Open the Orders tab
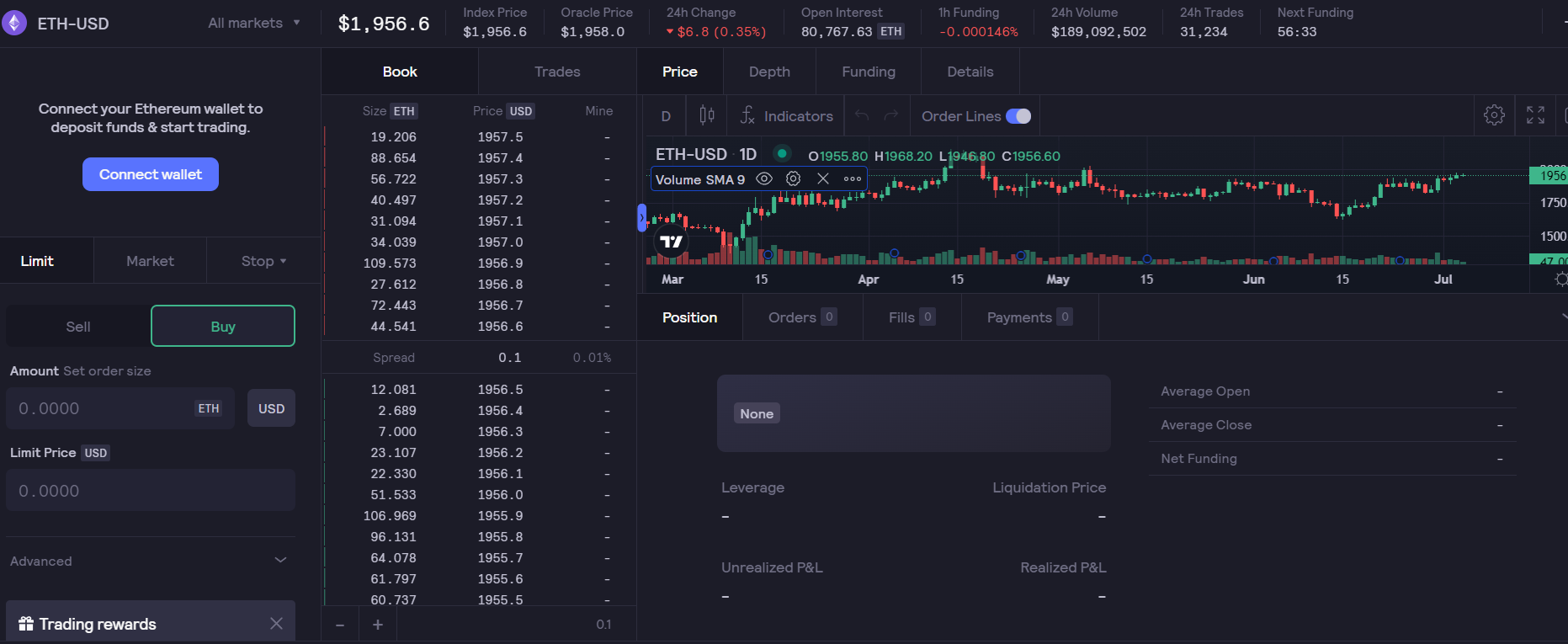The image size is (1568, 644). pyautogui.click(x=802, y=317)
